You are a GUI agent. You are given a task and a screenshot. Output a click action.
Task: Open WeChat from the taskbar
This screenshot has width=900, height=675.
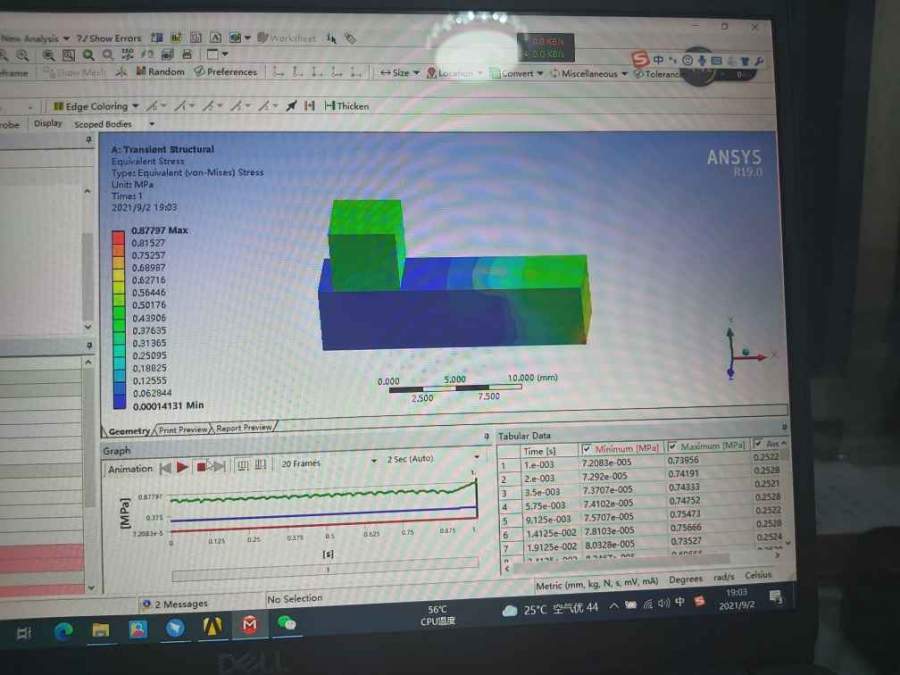click(x=287, y=626)
